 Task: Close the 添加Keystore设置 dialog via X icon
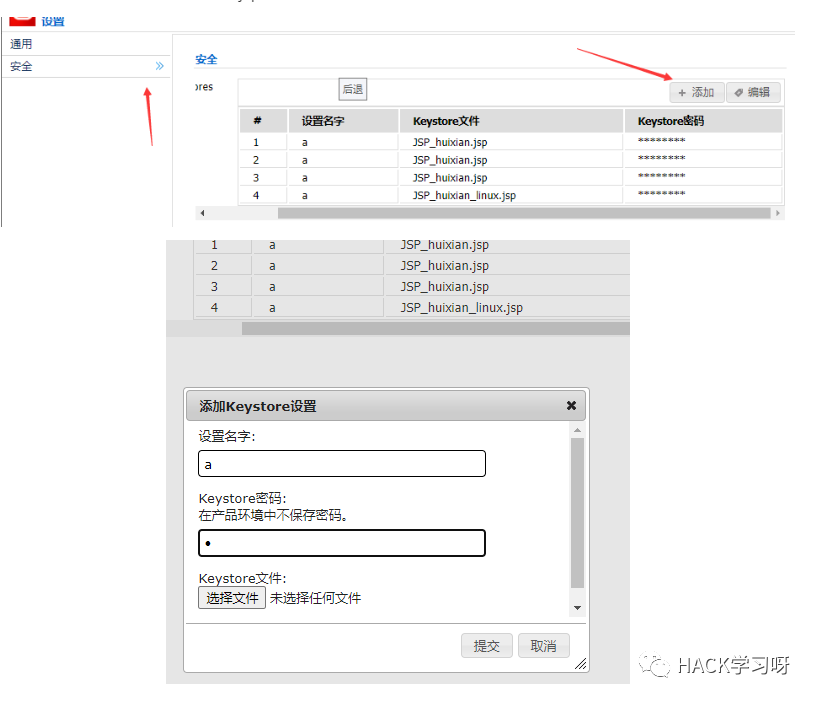(x=571, y=405)
